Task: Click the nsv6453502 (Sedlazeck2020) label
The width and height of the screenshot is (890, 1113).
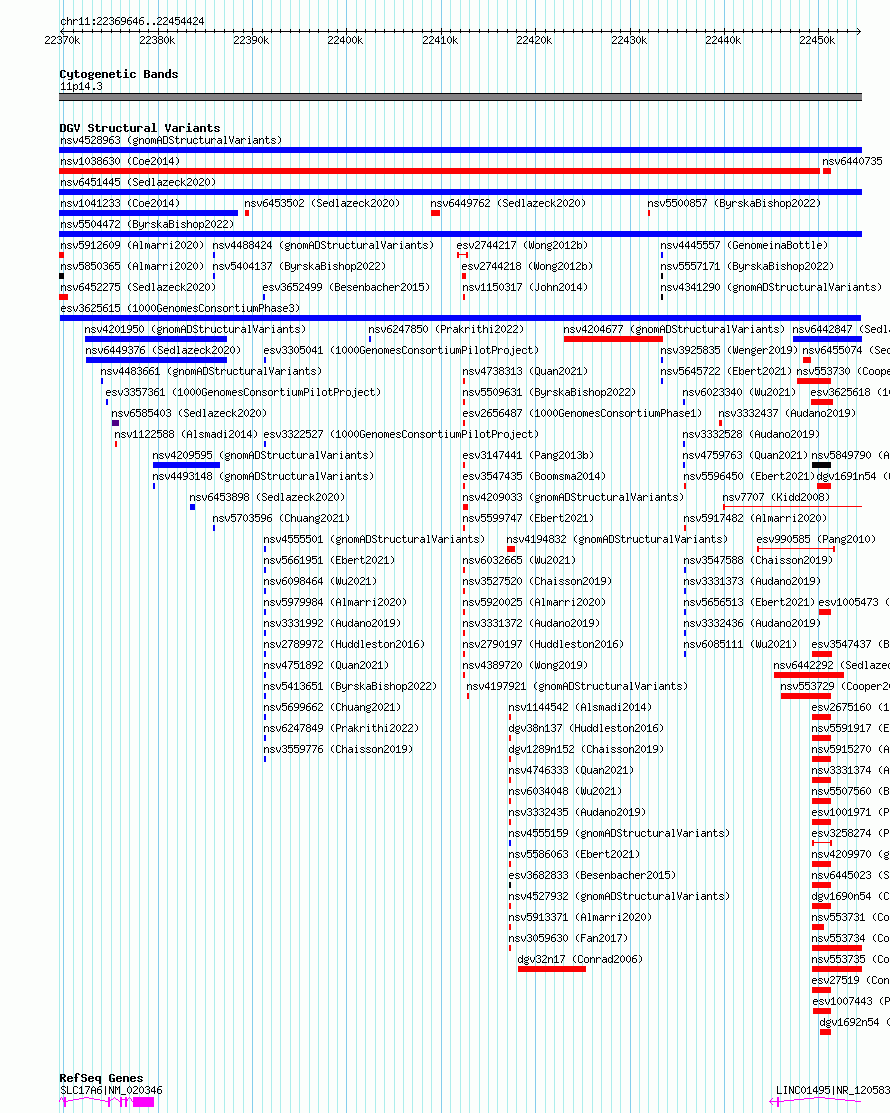Action: point(322,203)
